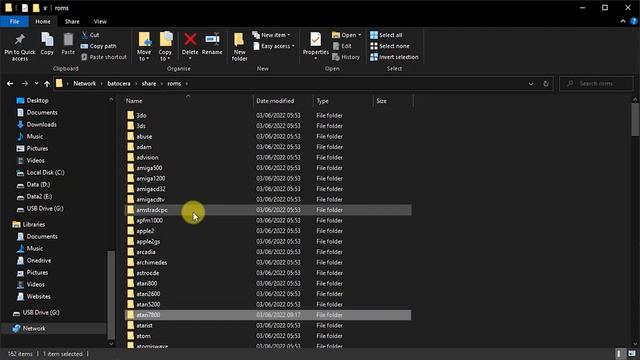Click Invert selection
The image size is (640, 360).
click(x=394, y=57)
